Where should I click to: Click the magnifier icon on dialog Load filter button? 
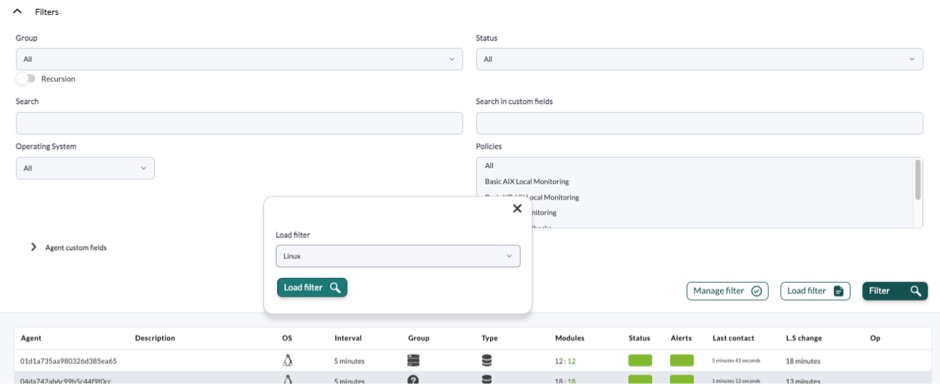335,288
